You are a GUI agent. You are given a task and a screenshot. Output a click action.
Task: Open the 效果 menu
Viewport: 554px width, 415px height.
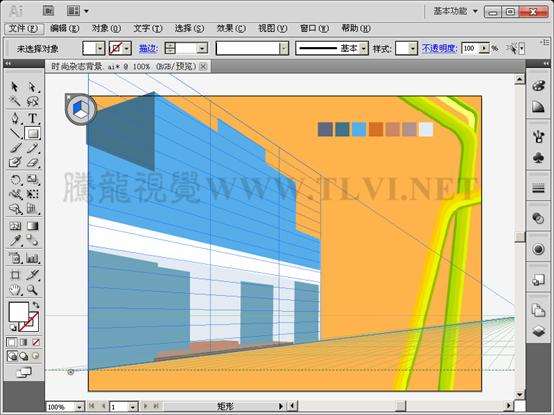click(231, 28)
